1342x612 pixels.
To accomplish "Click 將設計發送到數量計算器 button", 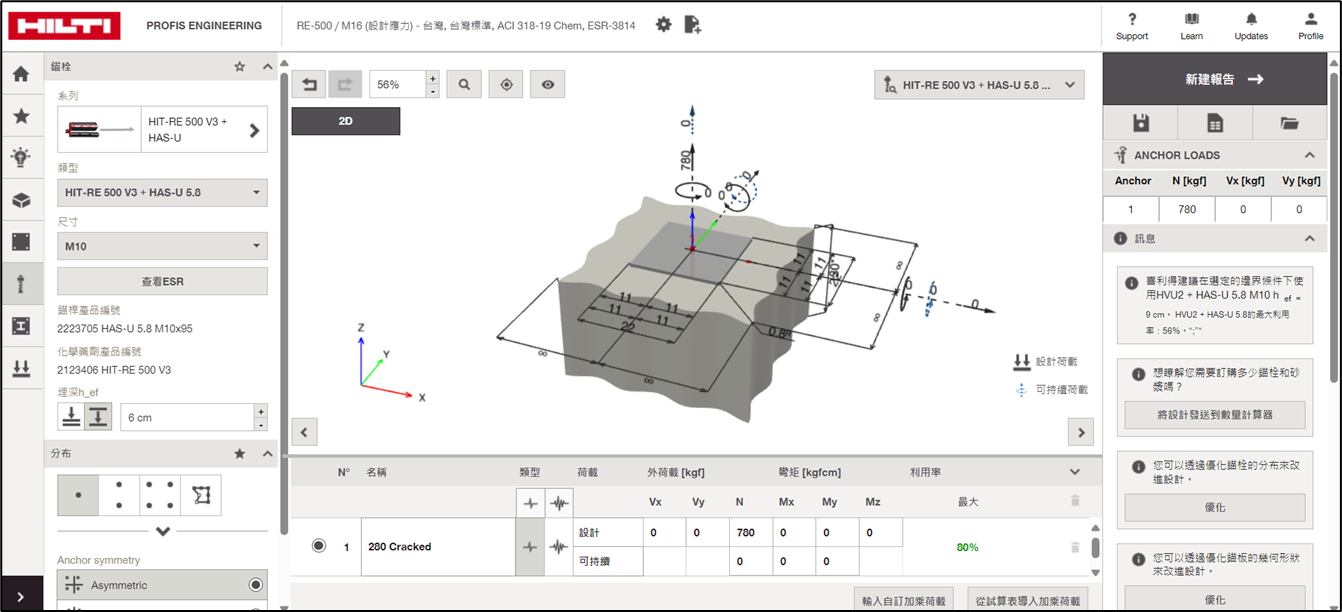I will (x=1215, y=415).
